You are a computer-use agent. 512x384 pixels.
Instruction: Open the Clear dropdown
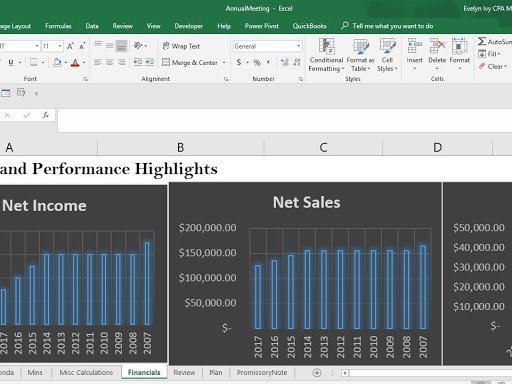(493, 66)
